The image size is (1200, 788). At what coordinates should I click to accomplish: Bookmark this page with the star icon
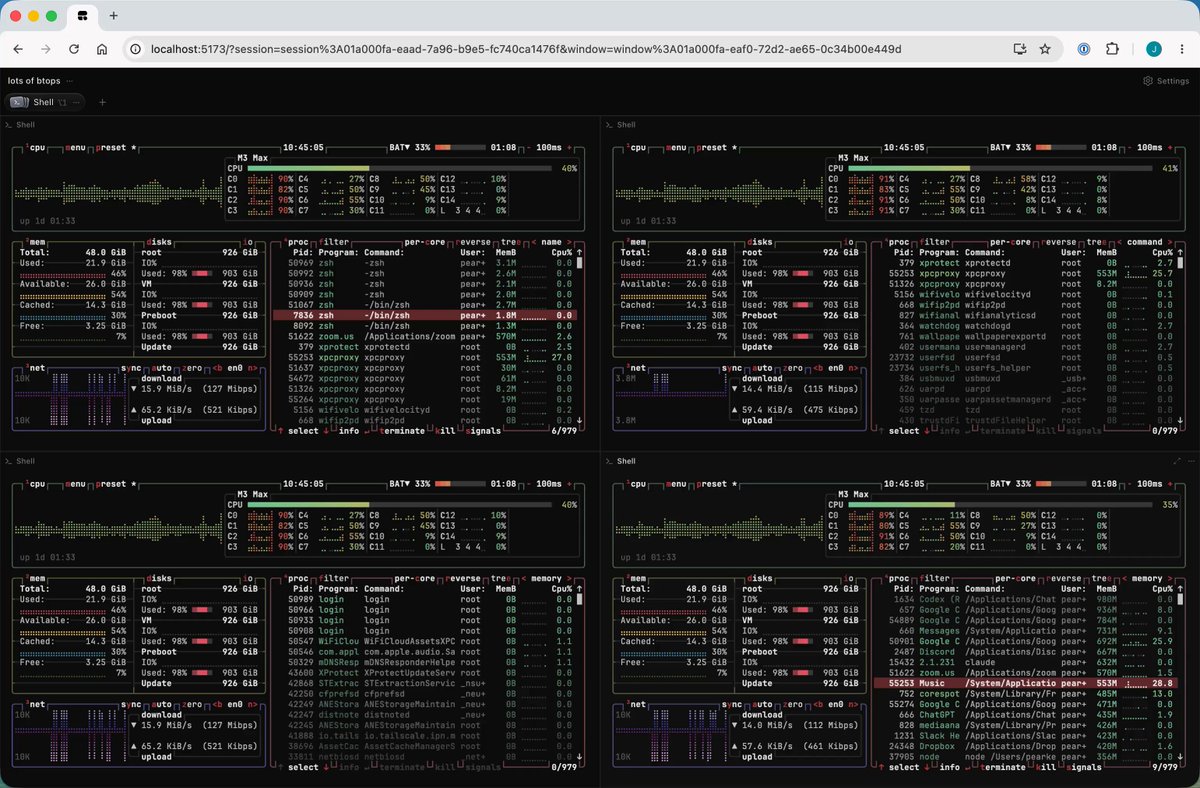[1045, 48]
